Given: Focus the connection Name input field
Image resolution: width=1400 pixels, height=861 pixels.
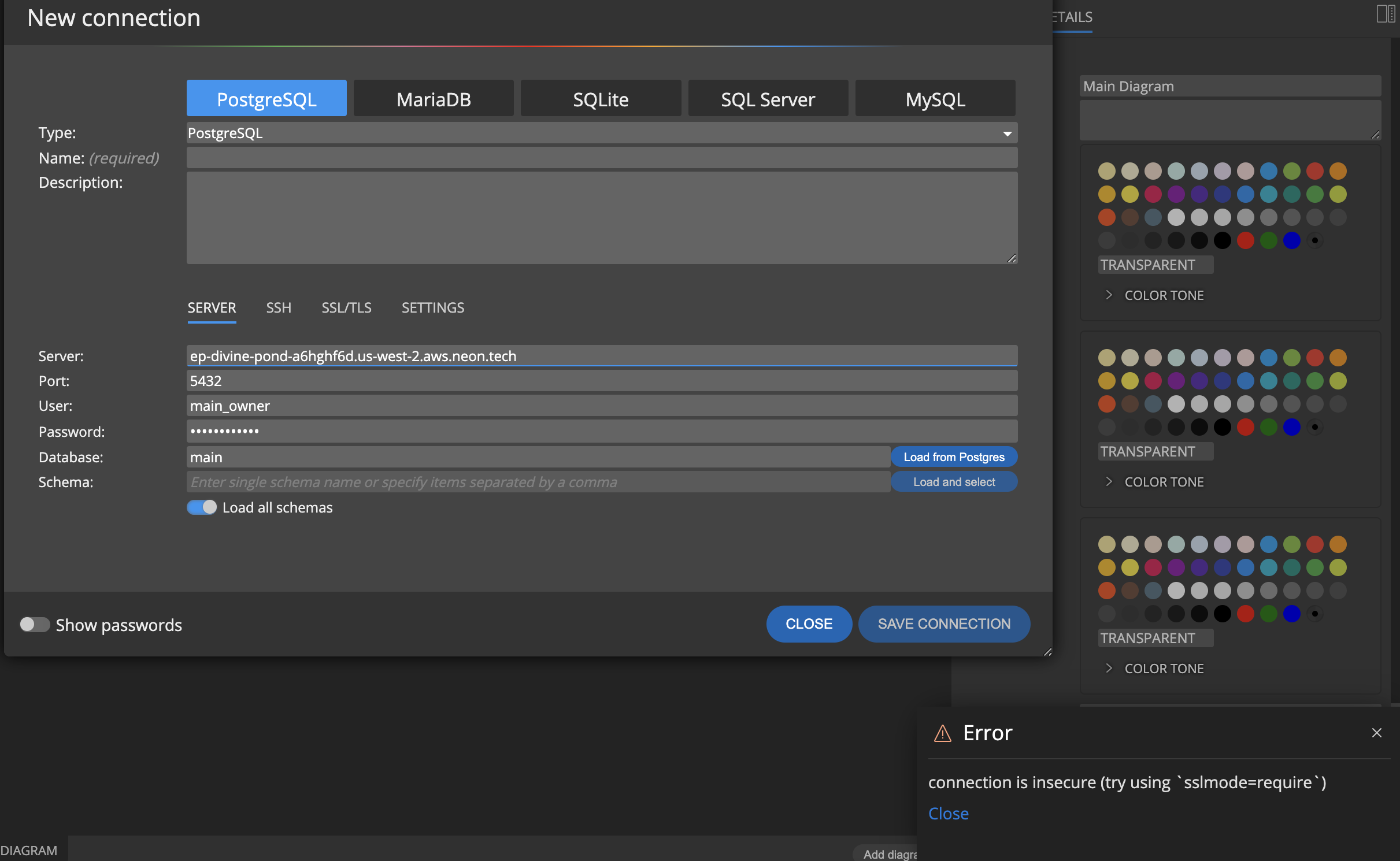Looking at the screenshot, I should [x=602, y=158].
